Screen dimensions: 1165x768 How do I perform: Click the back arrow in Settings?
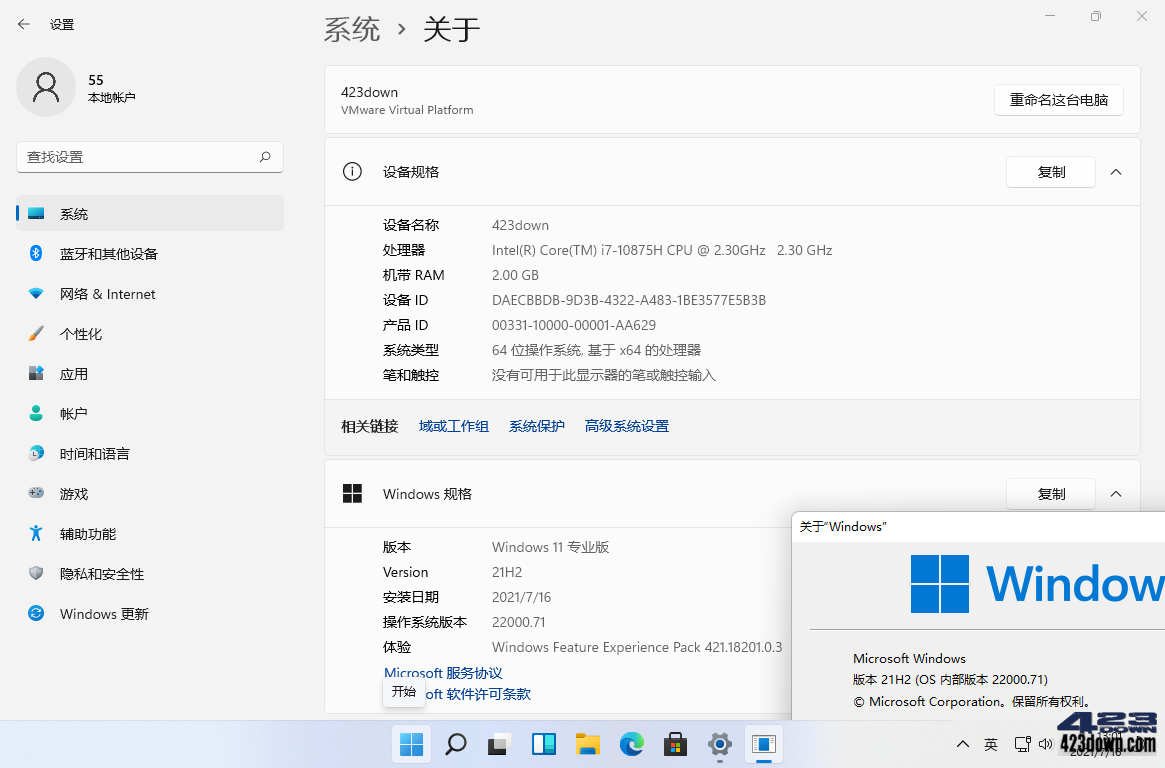(24, 24)
